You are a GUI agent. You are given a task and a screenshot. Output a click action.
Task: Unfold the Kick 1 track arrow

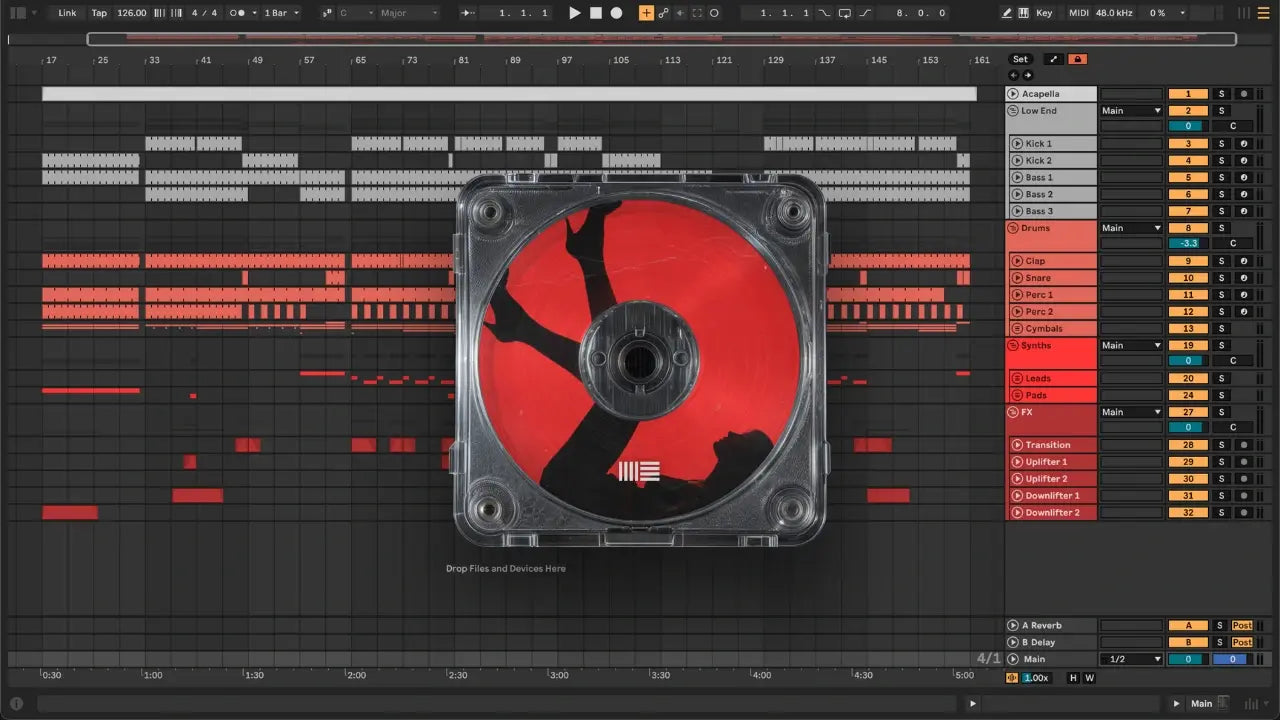point(1017,144)
